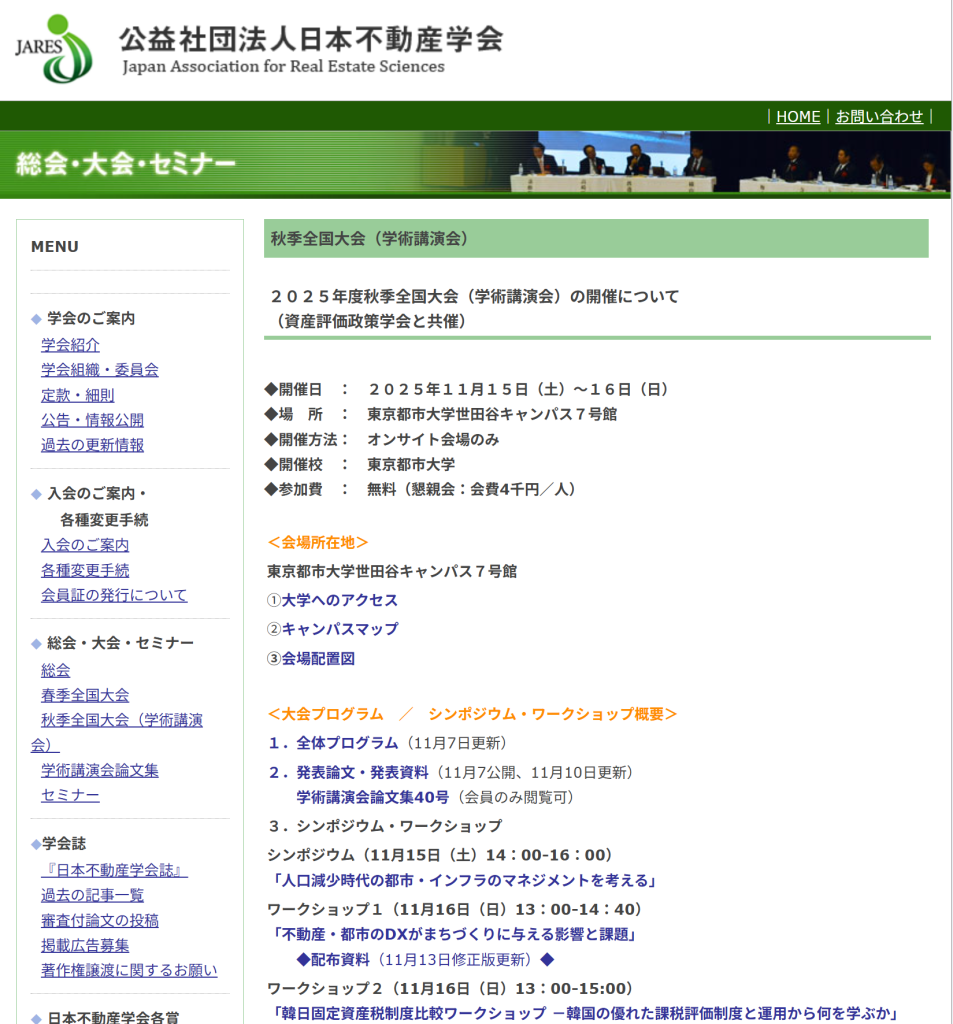Select 公告・情報公開 in sidebar
Screen dimensions: 953x1024
(x=92, y=420)
